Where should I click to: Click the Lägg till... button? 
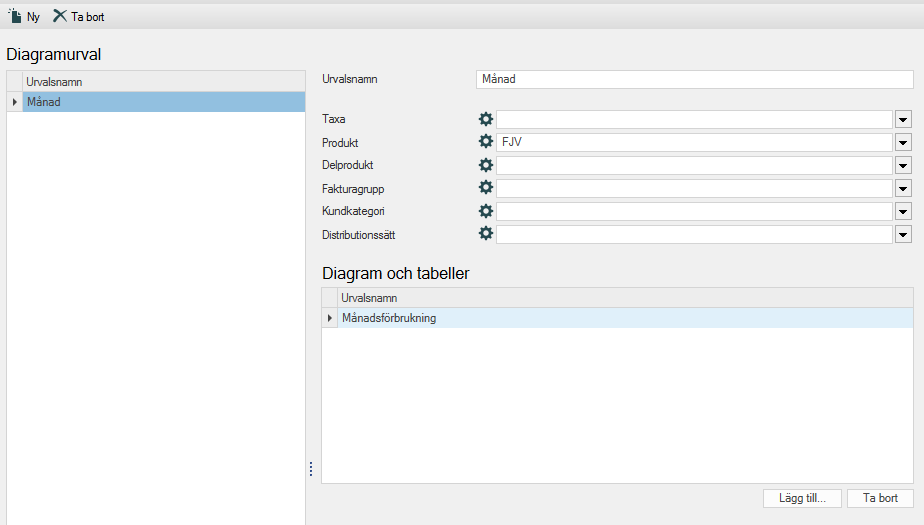(x=802, y=498)
